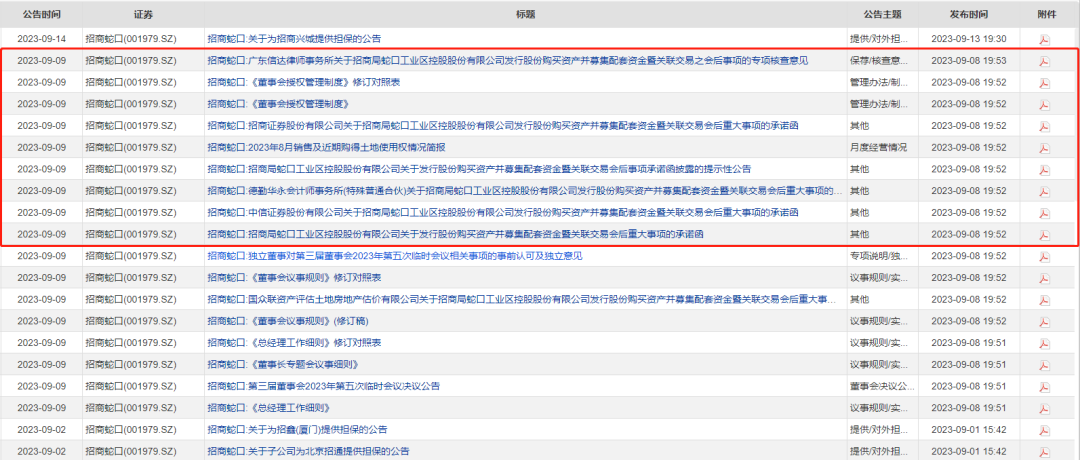The width and height of the screenshot is (1080, 460).
Task: Open link 第三届董事会2023年第五次临时会议决议公告
Action: point(323,386)
